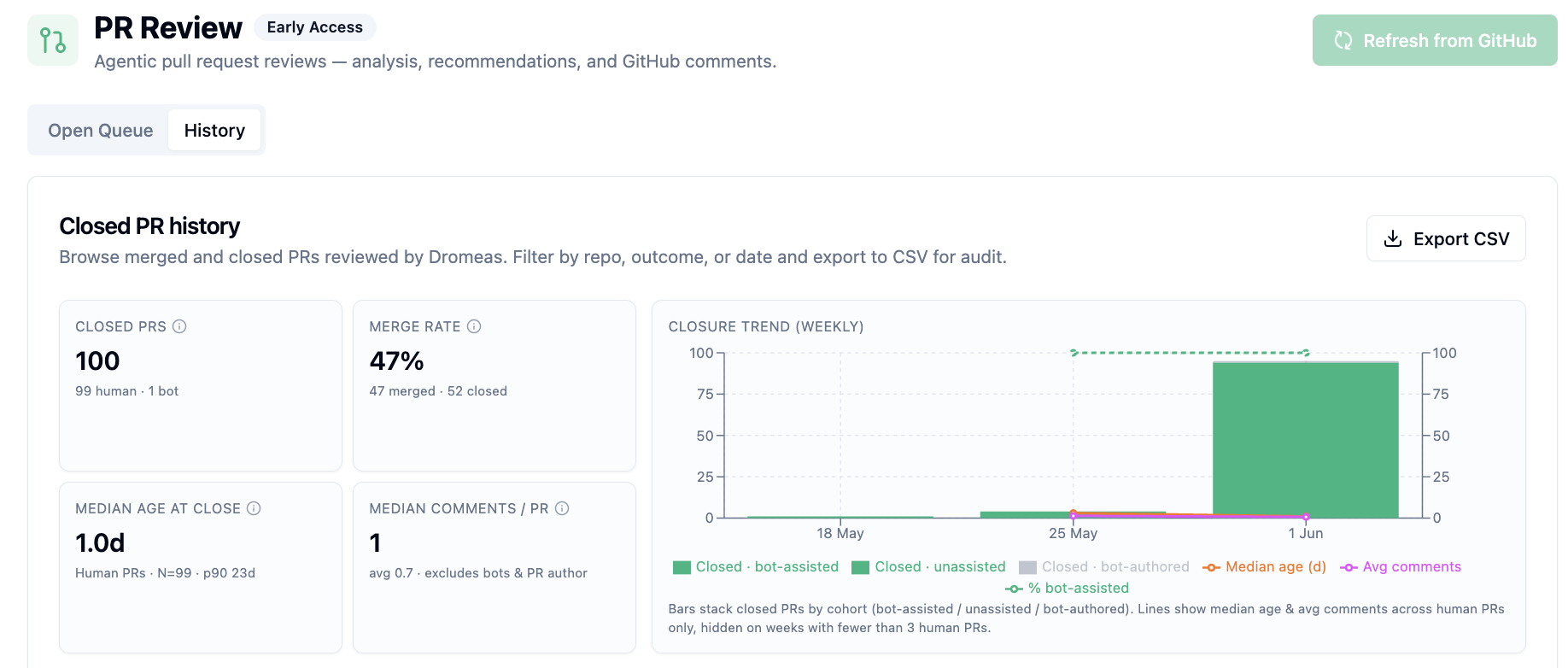Refresh data from GitHub
Image resolution: width=1568 pixels, height=668 pixels.
click(1435, 40)
